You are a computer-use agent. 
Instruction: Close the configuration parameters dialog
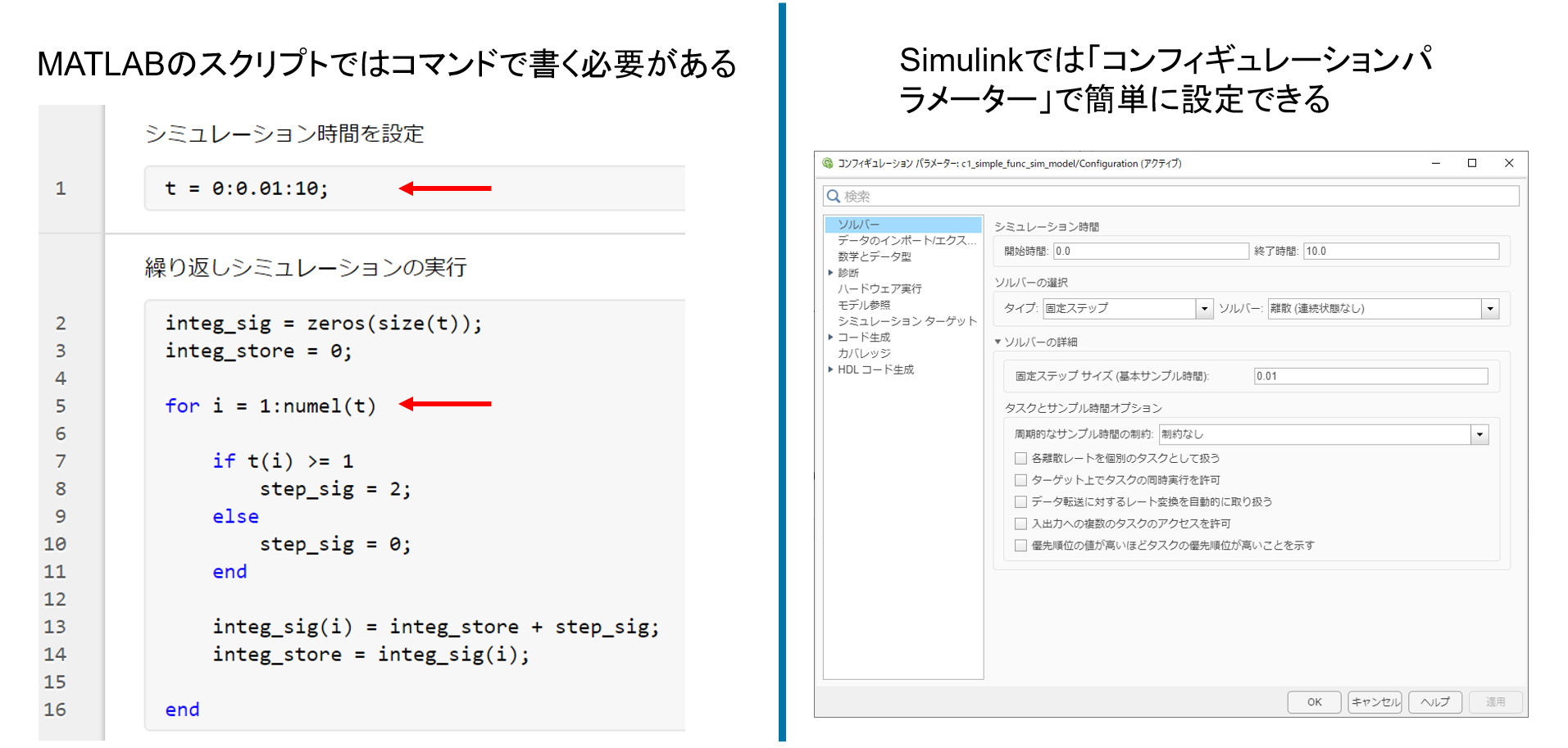point(1509,163)
